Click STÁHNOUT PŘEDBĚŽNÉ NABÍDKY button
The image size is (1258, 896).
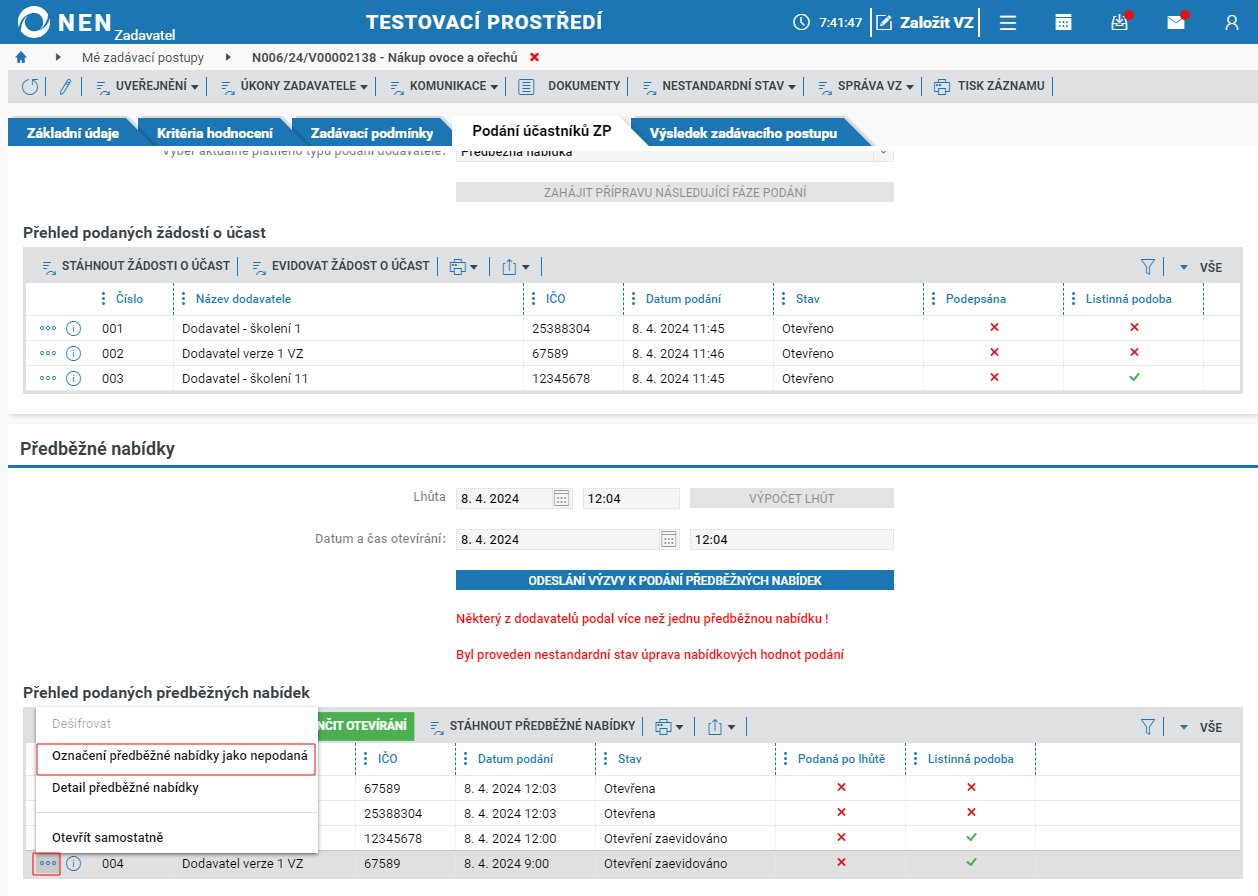click(532, 727)
